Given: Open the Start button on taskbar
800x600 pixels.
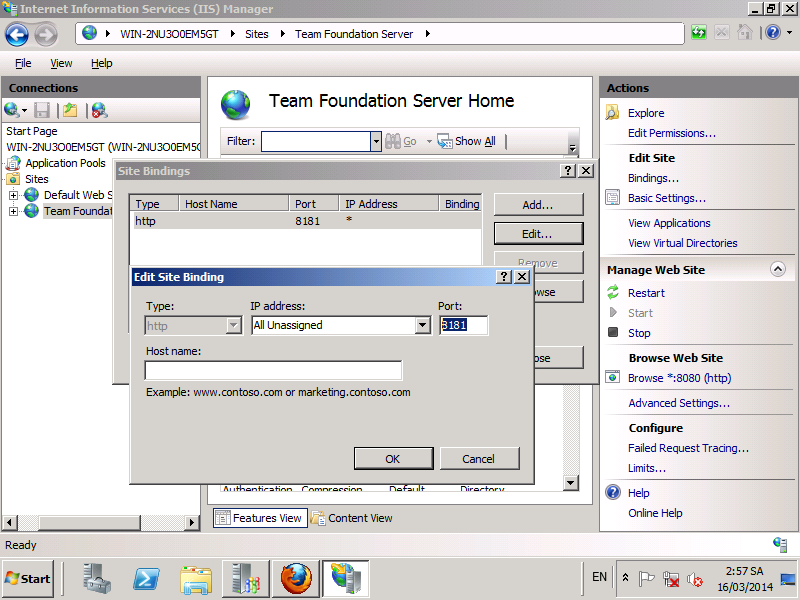Looking at the screenshot, I should pyautogui.click(x=28, y=579).
